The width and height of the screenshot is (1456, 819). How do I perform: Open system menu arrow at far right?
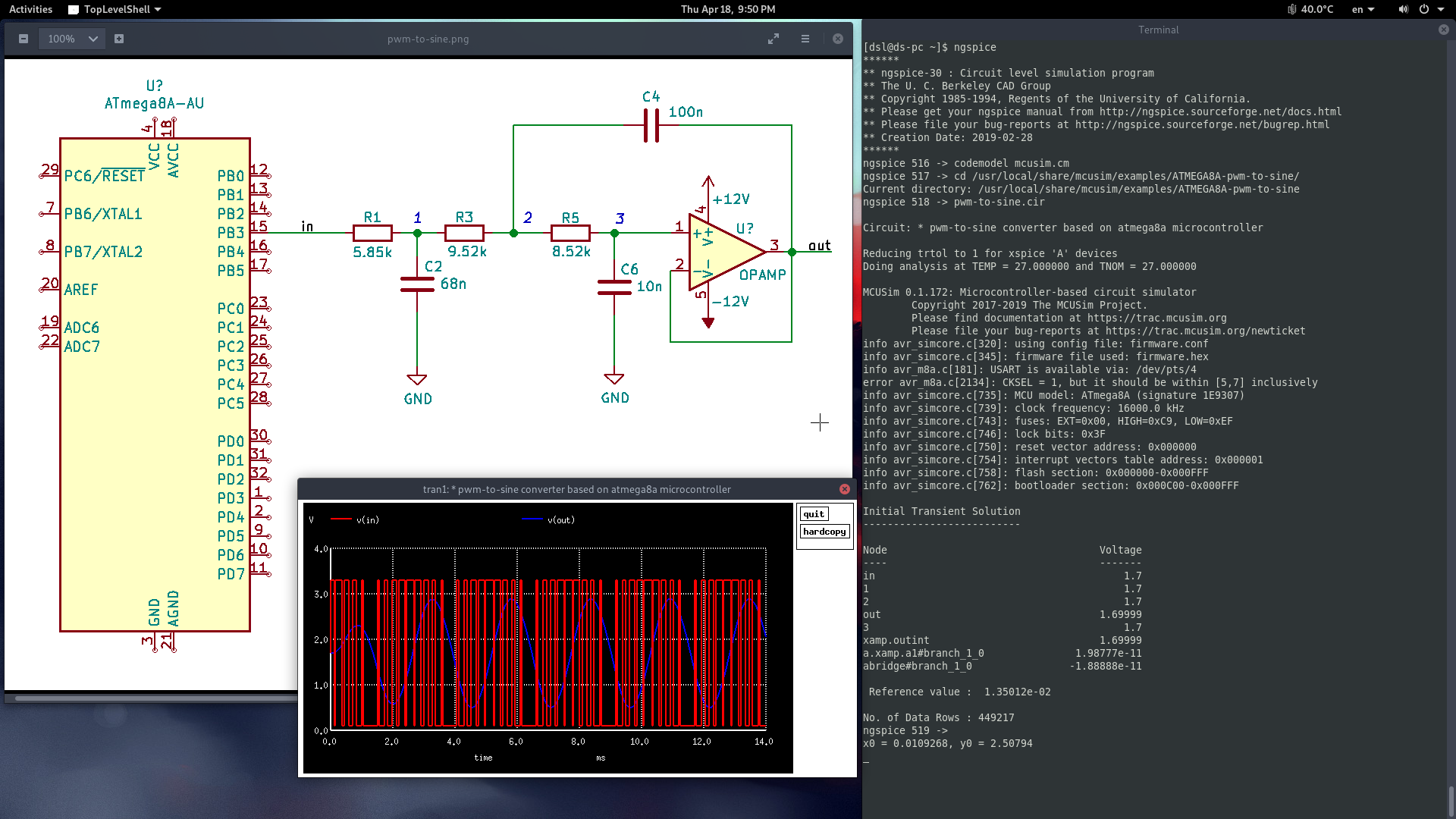pyautogui.click(x=1441, y=9)
